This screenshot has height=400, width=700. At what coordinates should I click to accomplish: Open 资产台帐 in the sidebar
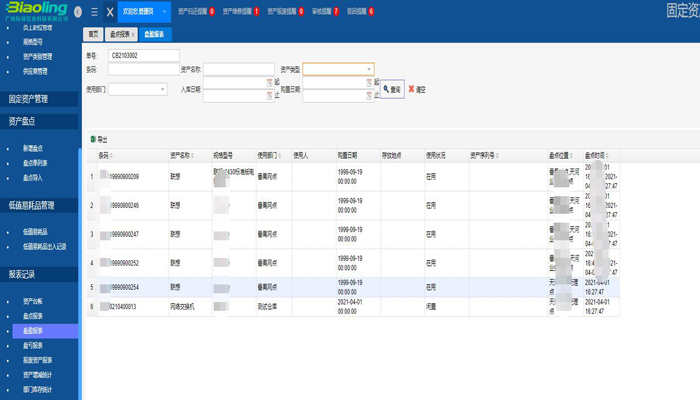tap(34, 301)
